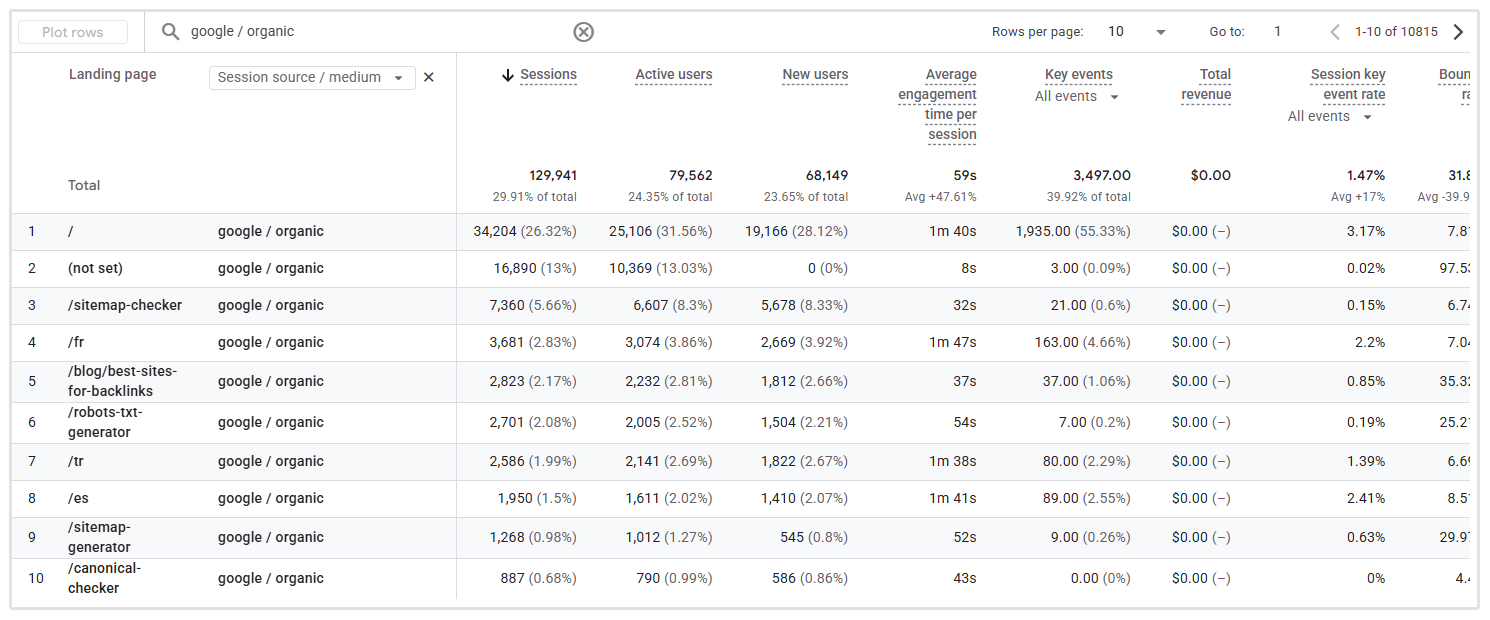Viewport: 1490px width, 620px height.
Task: Sort by the Active users column
Action: click(x=674, y=75)
